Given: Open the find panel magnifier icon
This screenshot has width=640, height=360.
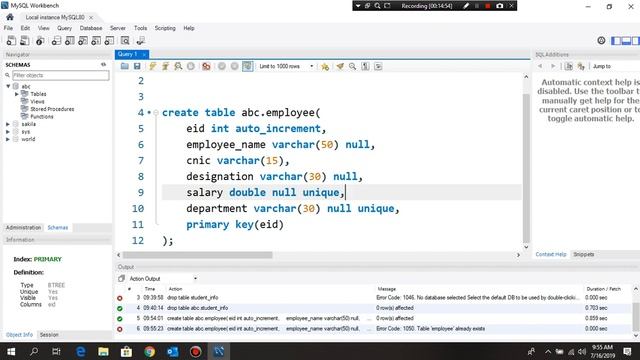Looking at the screenshot, I should 352,66.
